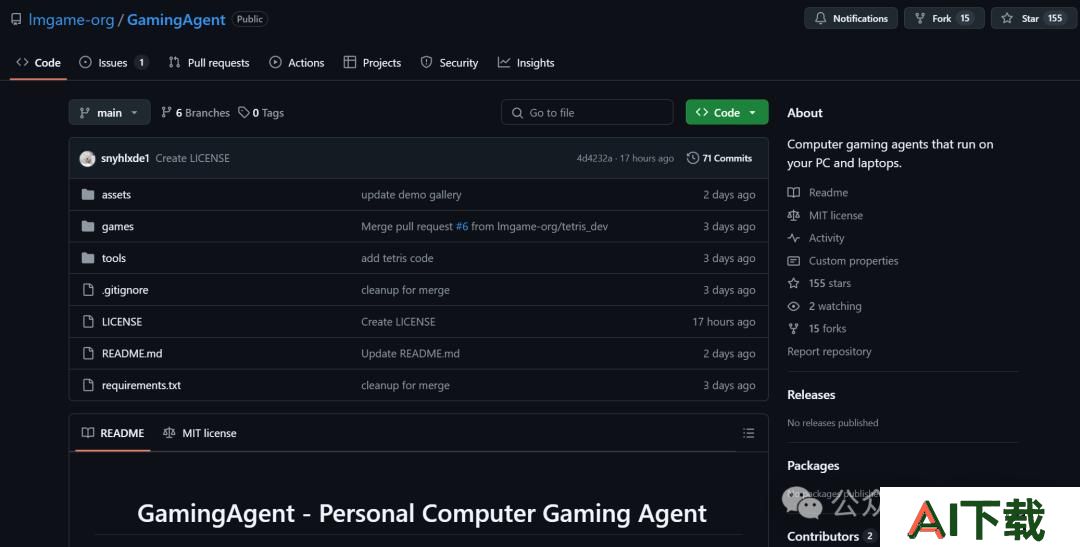View the 71 Commits history
1080x547 pixels.
[x=719, y=158]
